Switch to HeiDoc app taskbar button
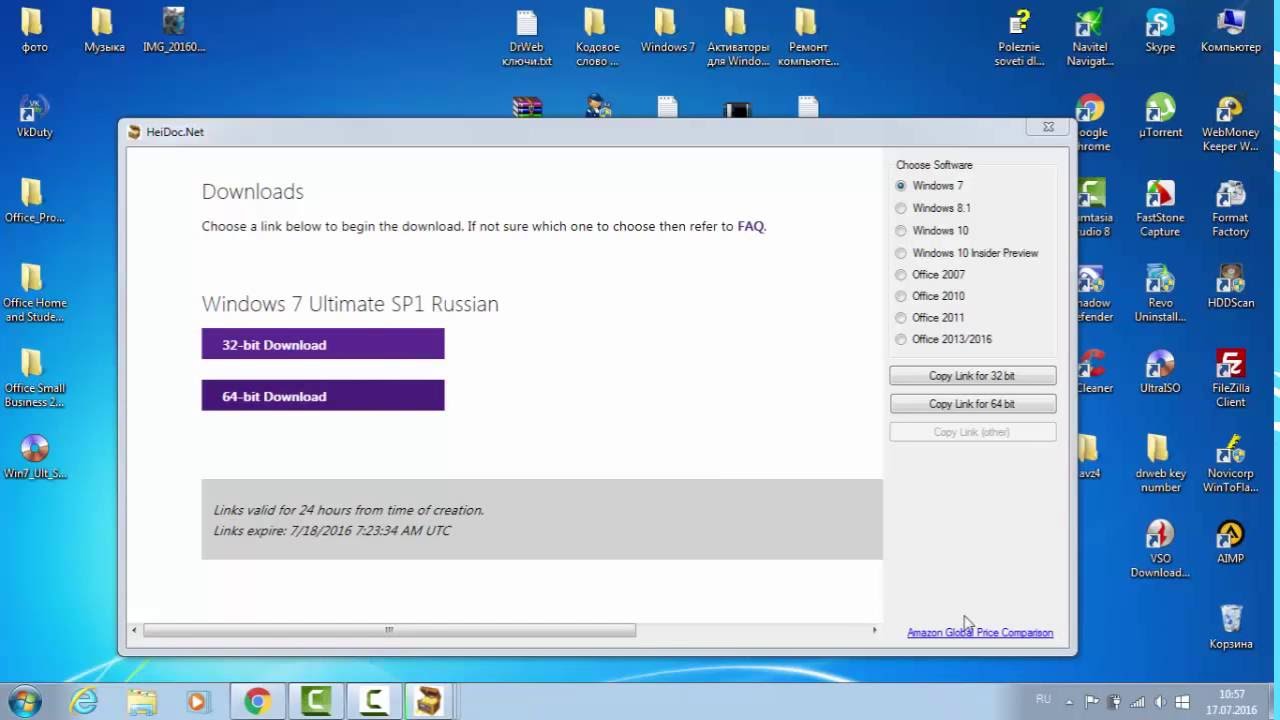The height and width of the screenshot is (720, 1280). 429,702
